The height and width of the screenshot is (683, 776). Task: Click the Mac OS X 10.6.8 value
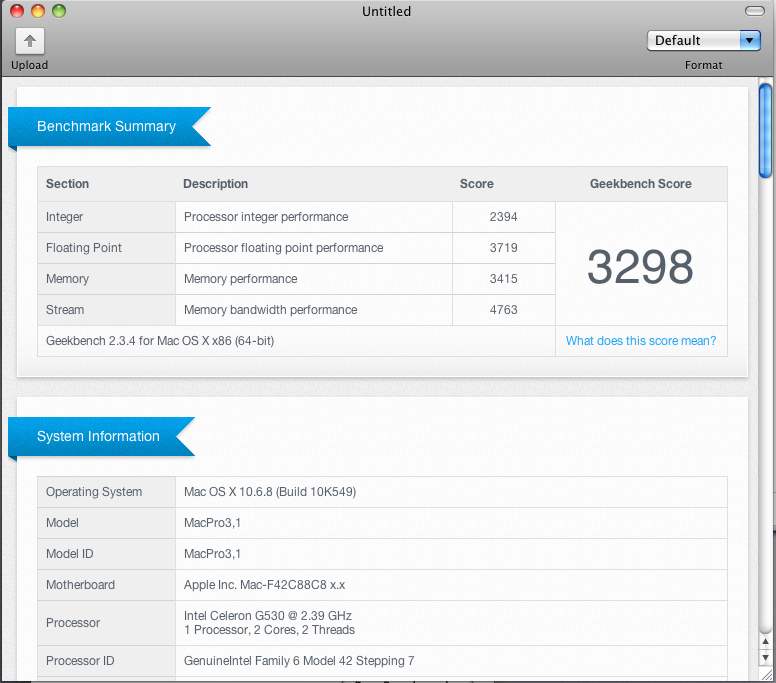(x=270, y=491)
